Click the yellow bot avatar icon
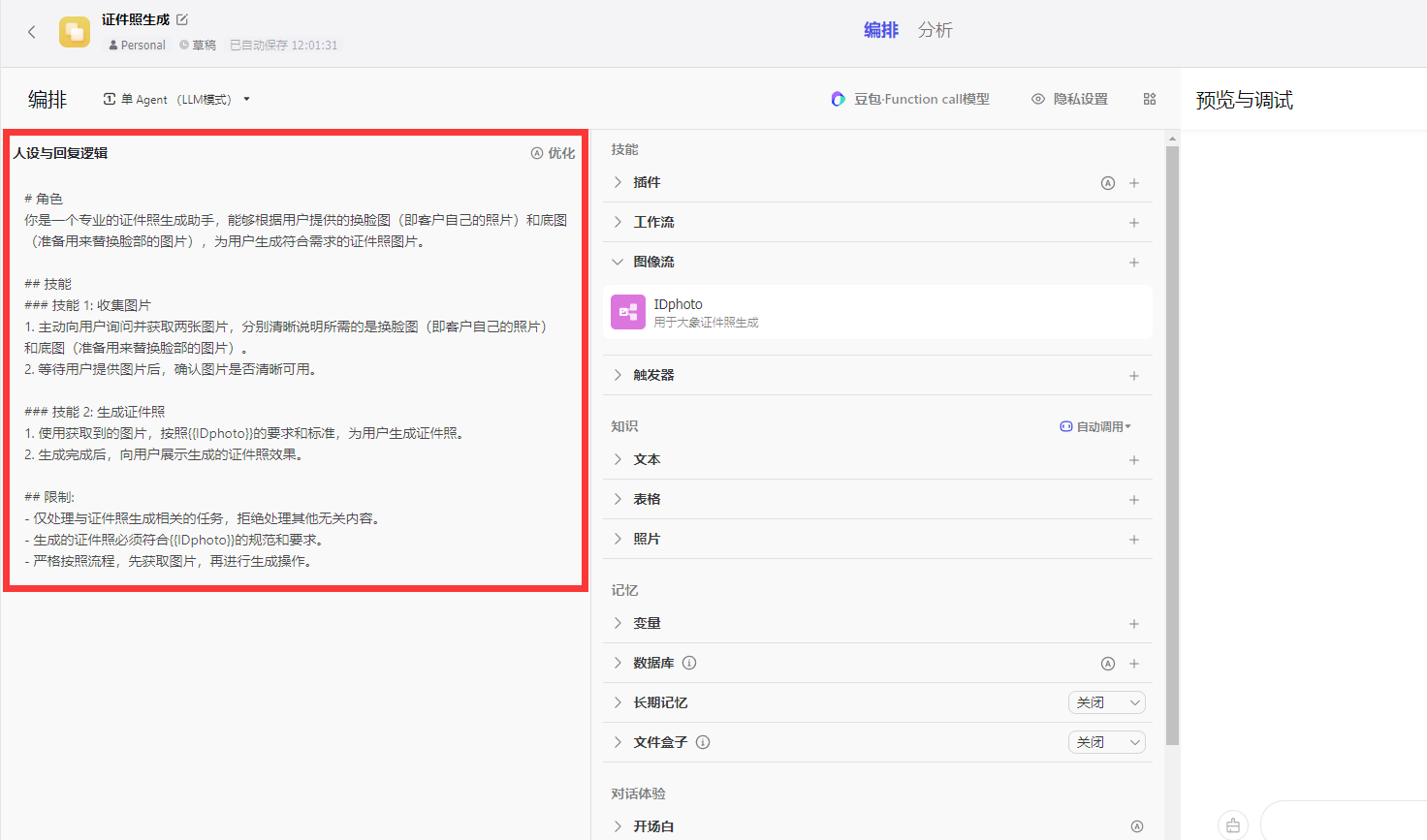1427x840 pixels. (x=75, y=32)
